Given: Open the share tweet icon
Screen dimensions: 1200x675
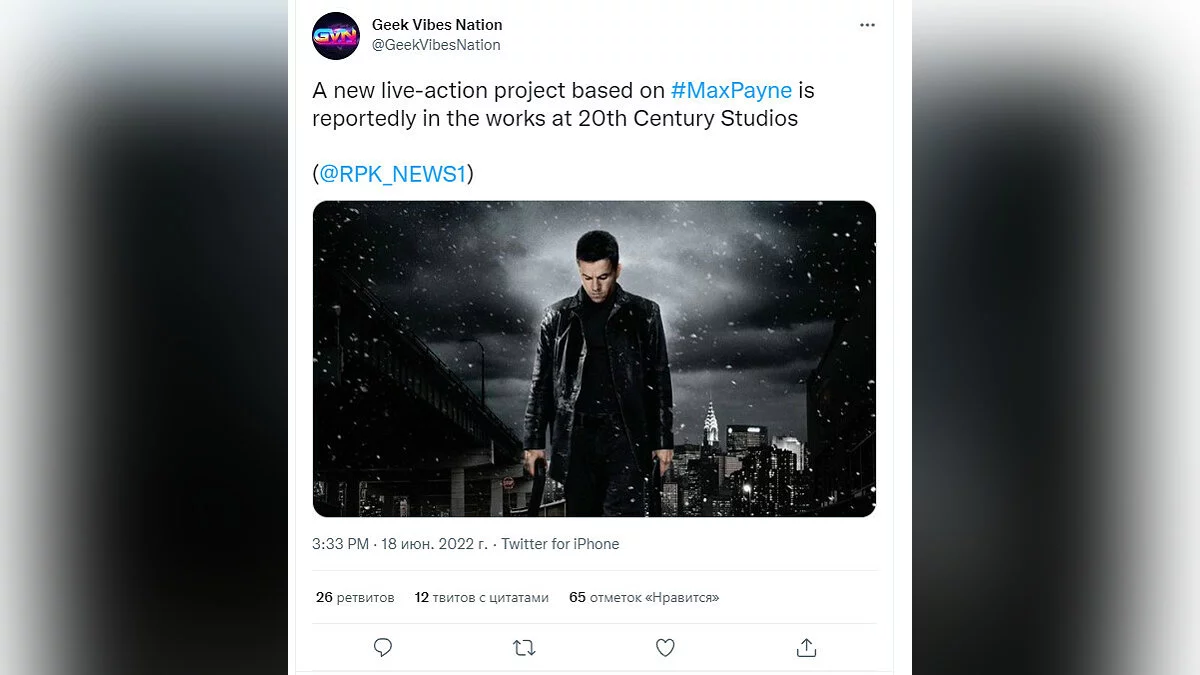Looking at the screenshot, I should [x=806, y=648].
